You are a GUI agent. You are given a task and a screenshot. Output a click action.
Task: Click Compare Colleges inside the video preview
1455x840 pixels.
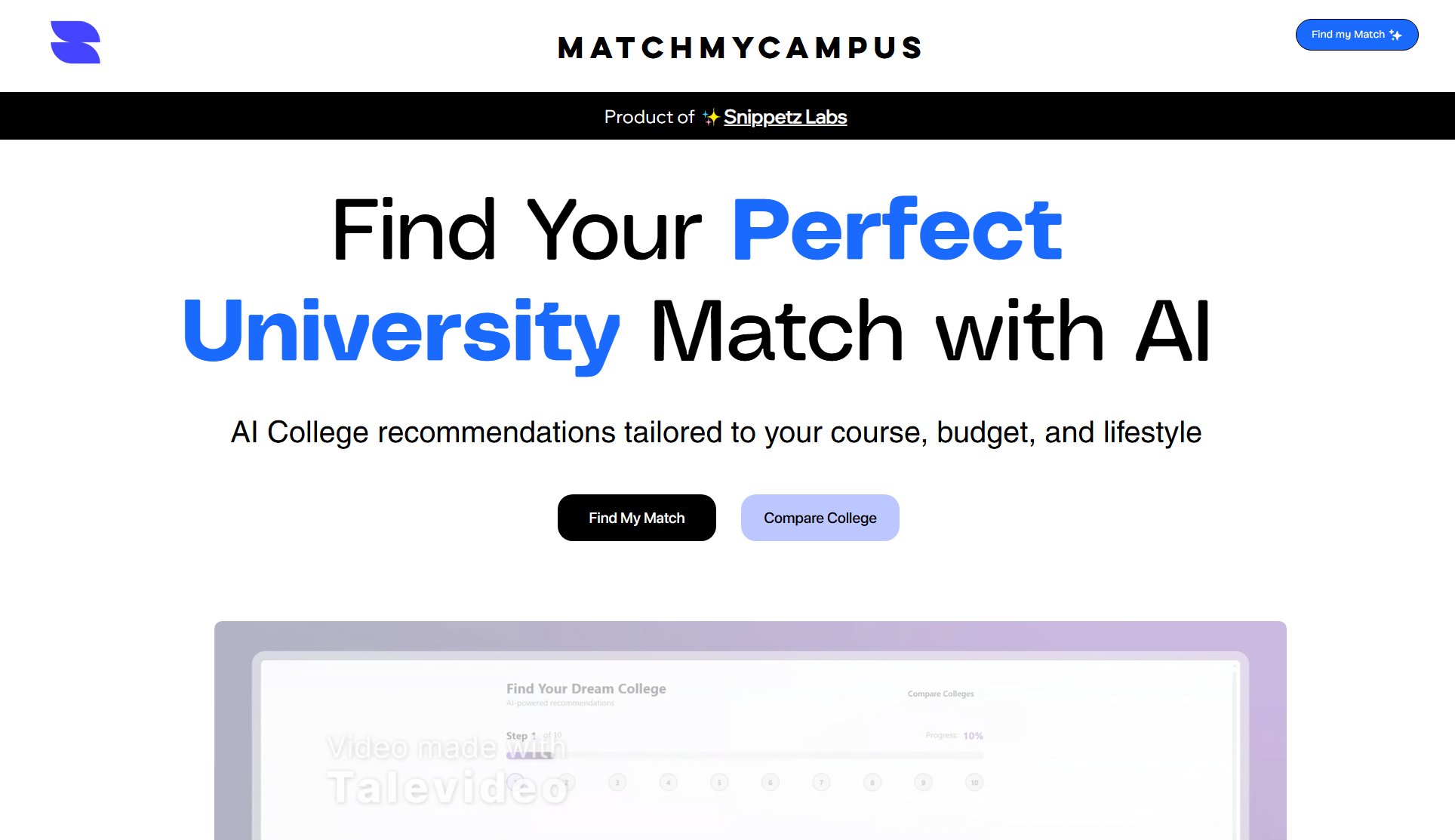(940, 694)
